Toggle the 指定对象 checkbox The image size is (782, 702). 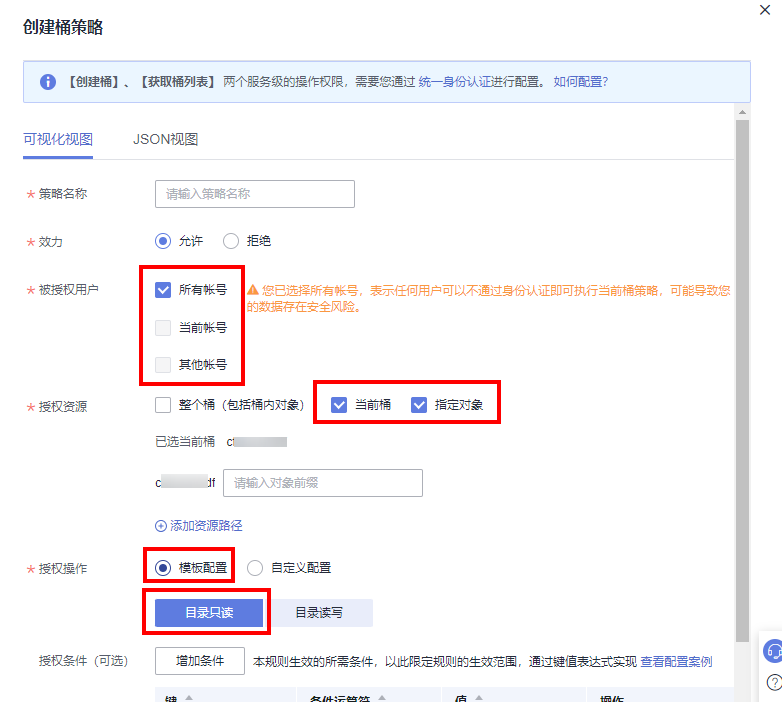[419, 405]
